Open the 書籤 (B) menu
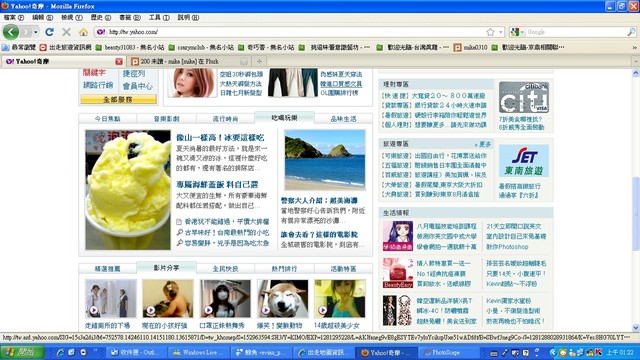Screen dimensions: 640x360 tap(130, 18)
